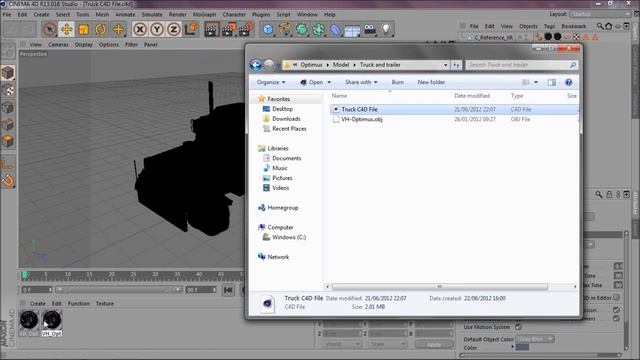
Task: Create a New folder
Action: point(431,82)
